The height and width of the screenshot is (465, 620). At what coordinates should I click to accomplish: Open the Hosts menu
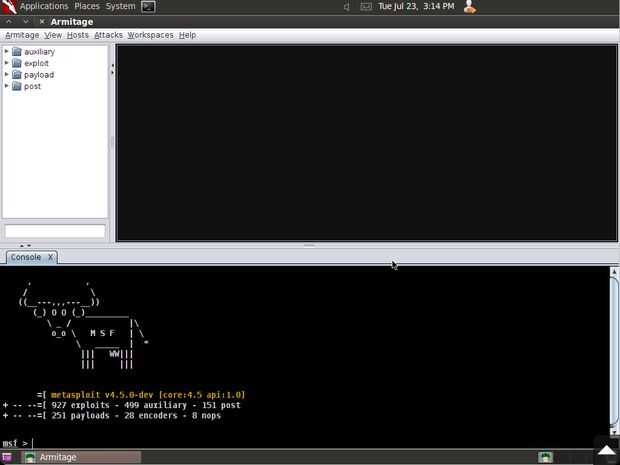pyautogui.click(x=78, y=35)
